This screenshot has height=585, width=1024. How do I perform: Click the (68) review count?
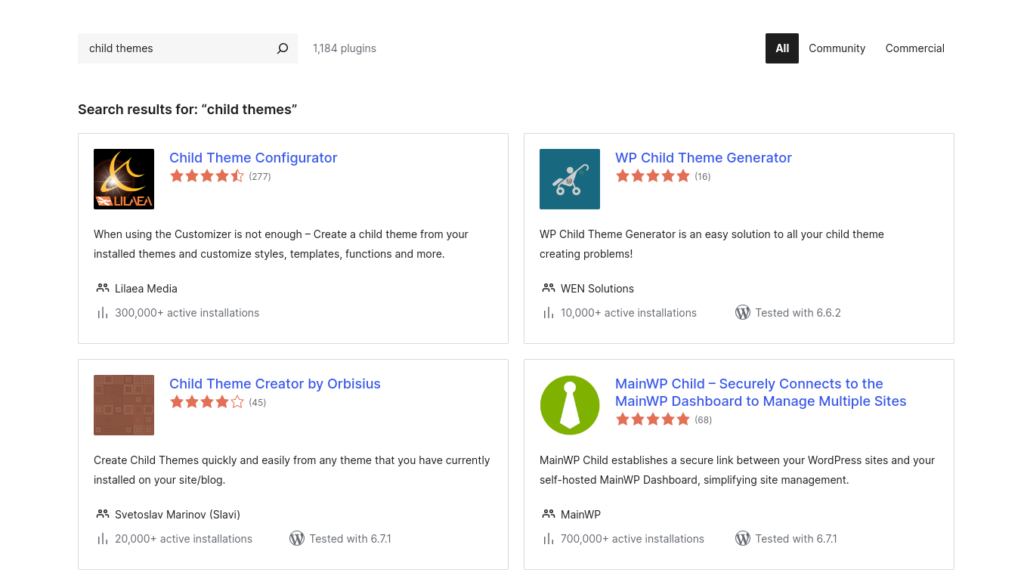click(703, 420)
